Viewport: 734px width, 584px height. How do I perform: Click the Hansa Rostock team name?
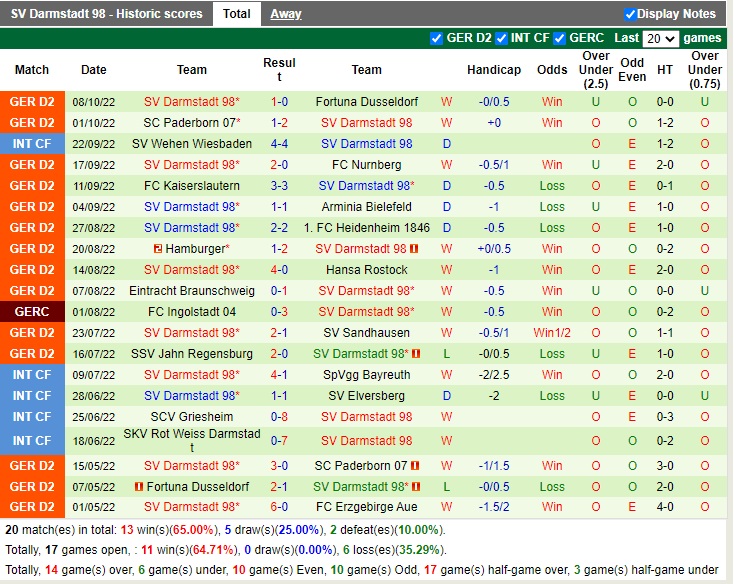pos(367,270)
